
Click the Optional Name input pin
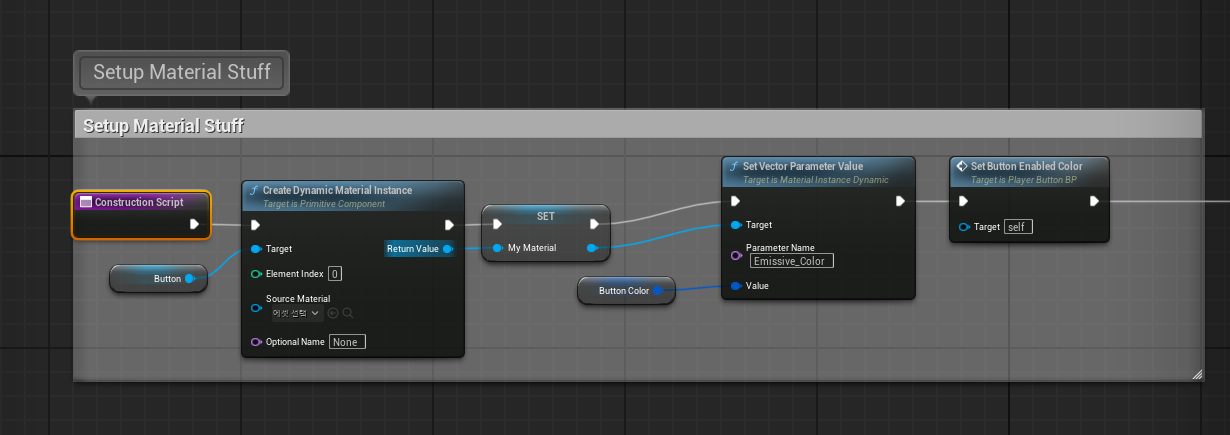256,342
